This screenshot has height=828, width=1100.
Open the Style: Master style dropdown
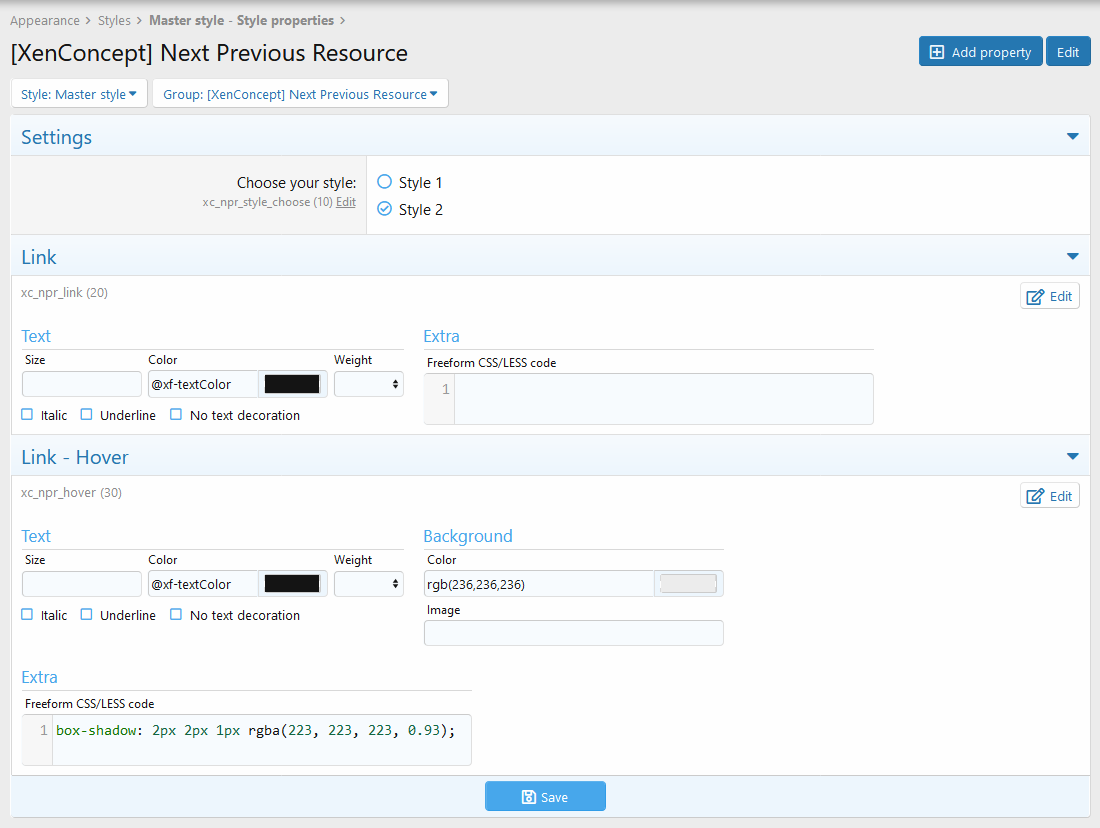tap(79, 94)
